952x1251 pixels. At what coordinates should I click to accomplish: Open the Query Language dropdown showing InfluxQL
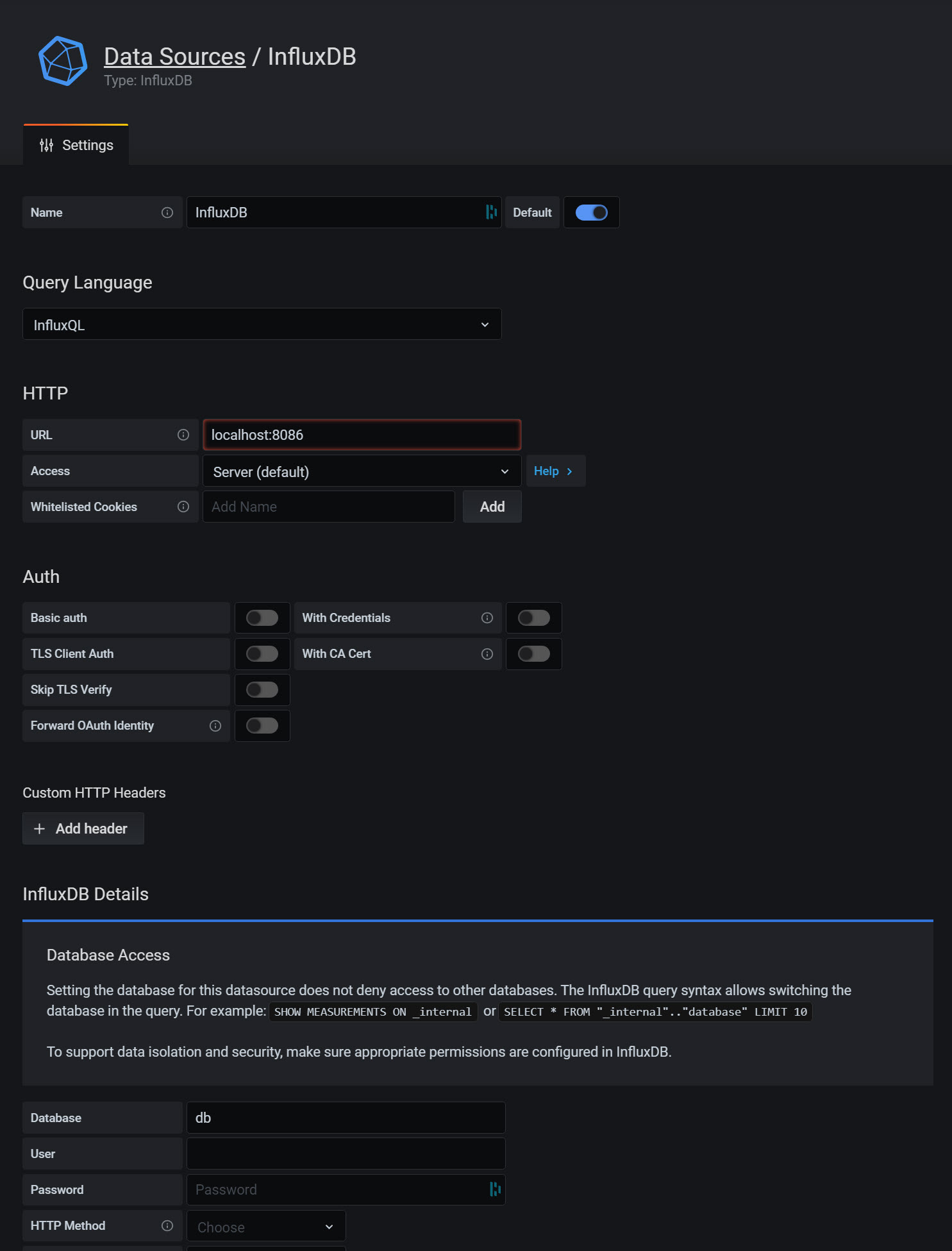pos(262,324)
